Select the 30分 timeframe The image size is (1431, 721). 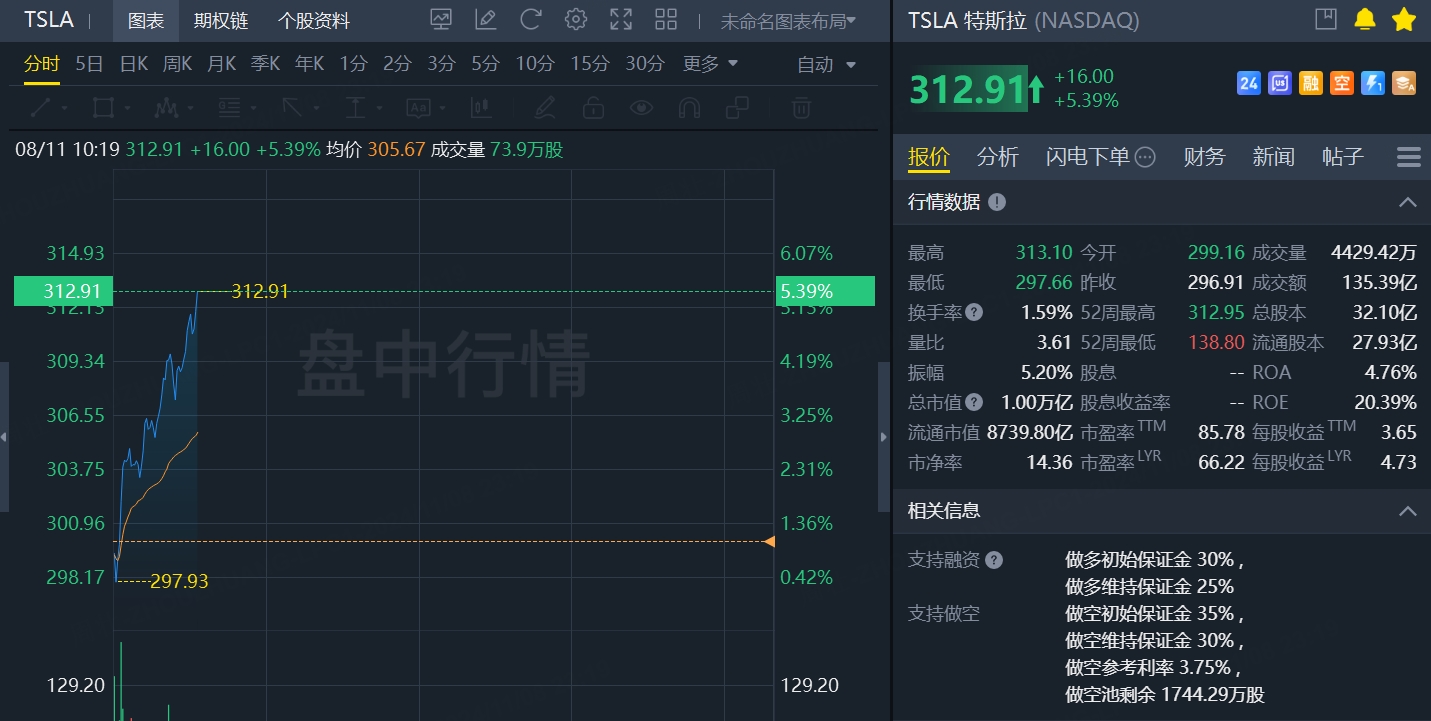tap(645, 64)
